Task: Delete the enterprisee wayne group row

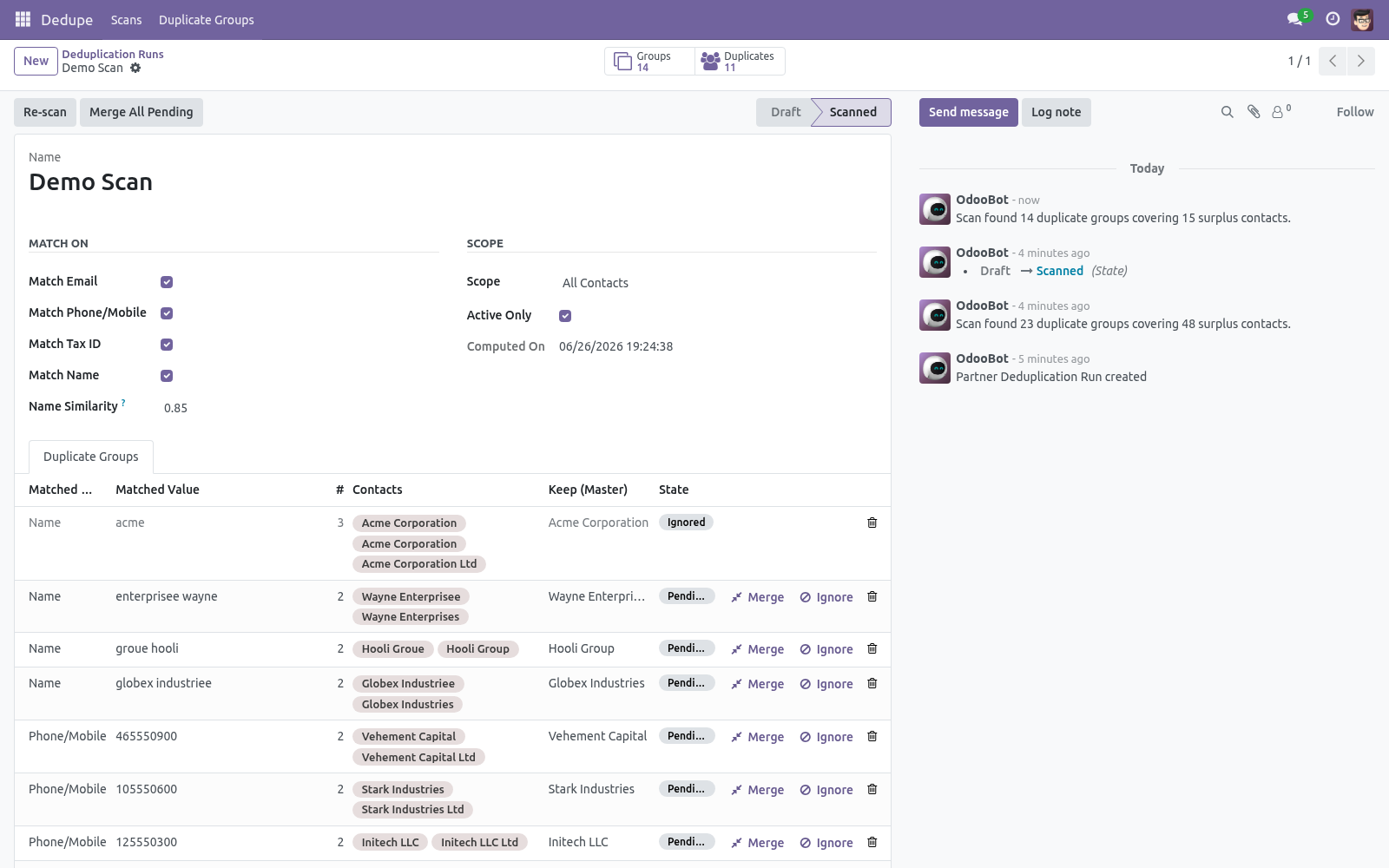Action: point(872,596)
